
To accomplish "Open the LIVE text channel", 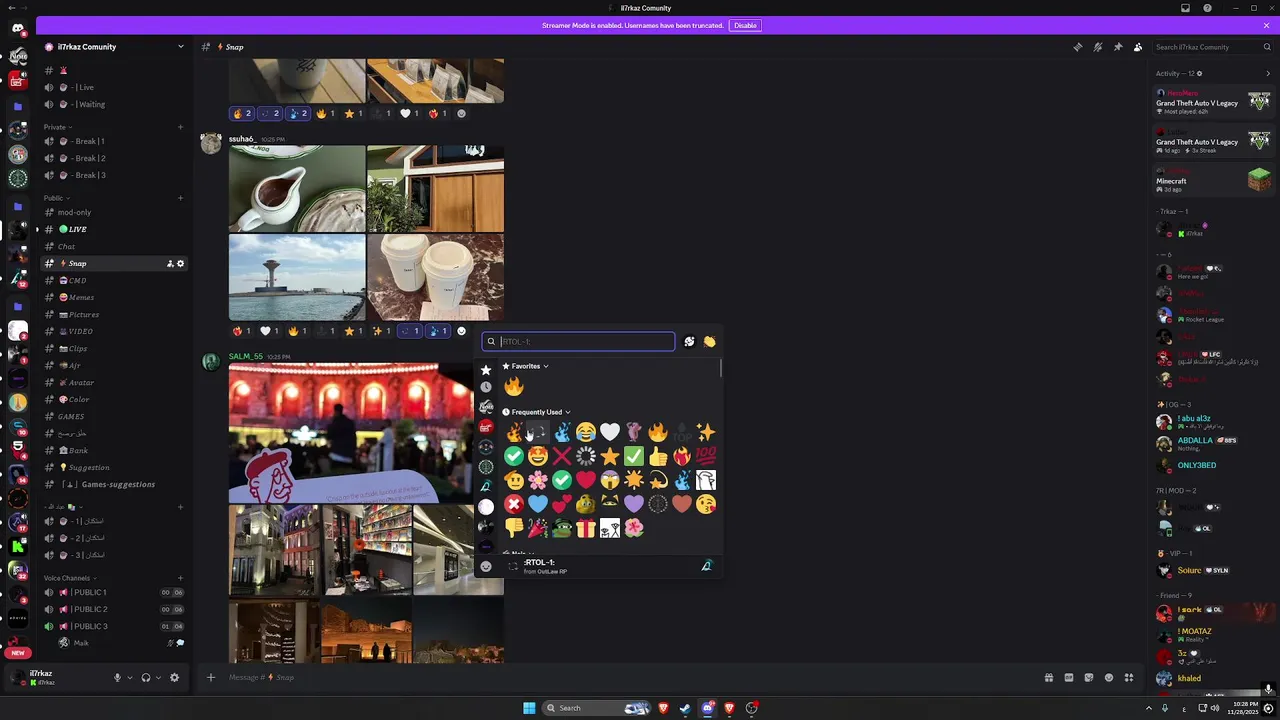I will [x=114, y=229].
